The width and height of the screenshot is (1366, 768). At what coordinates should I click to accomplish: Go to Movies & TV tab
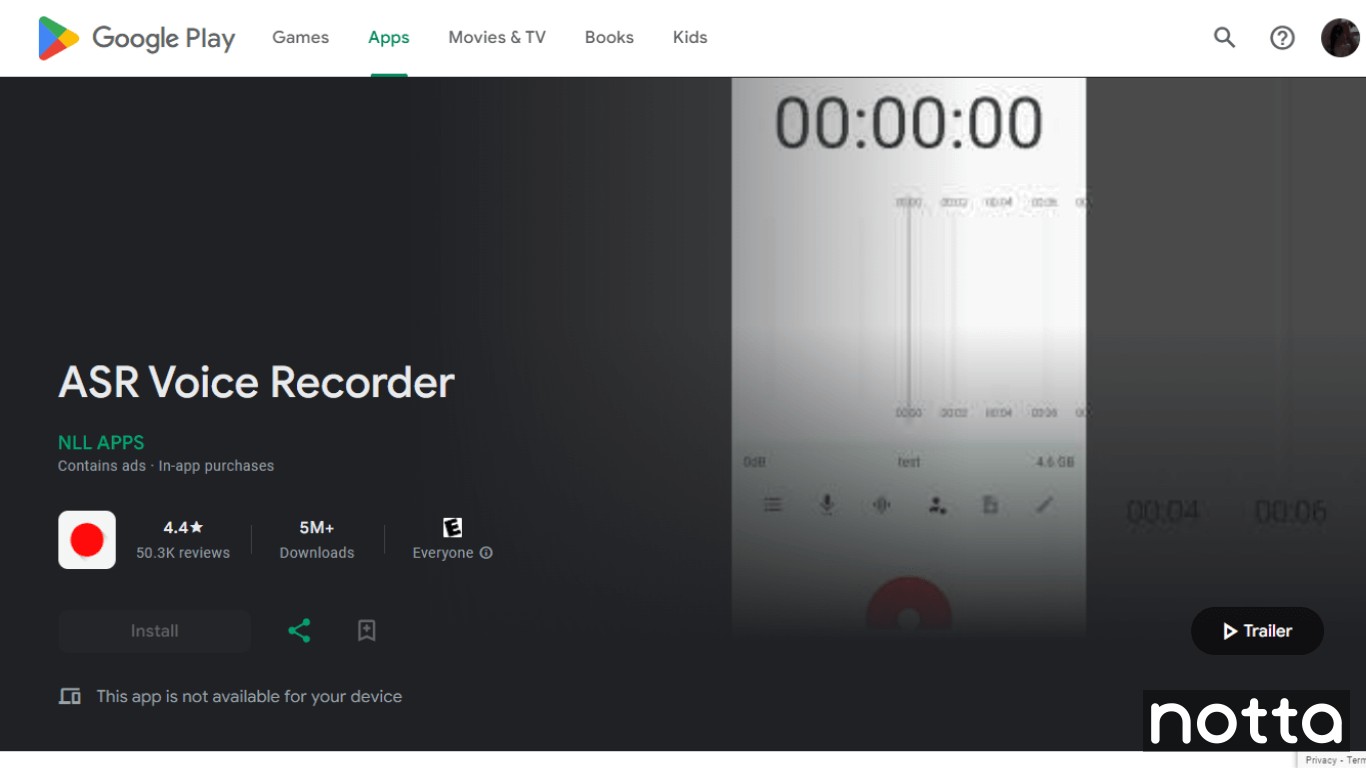pyautogui.click(x=497, y=38)
